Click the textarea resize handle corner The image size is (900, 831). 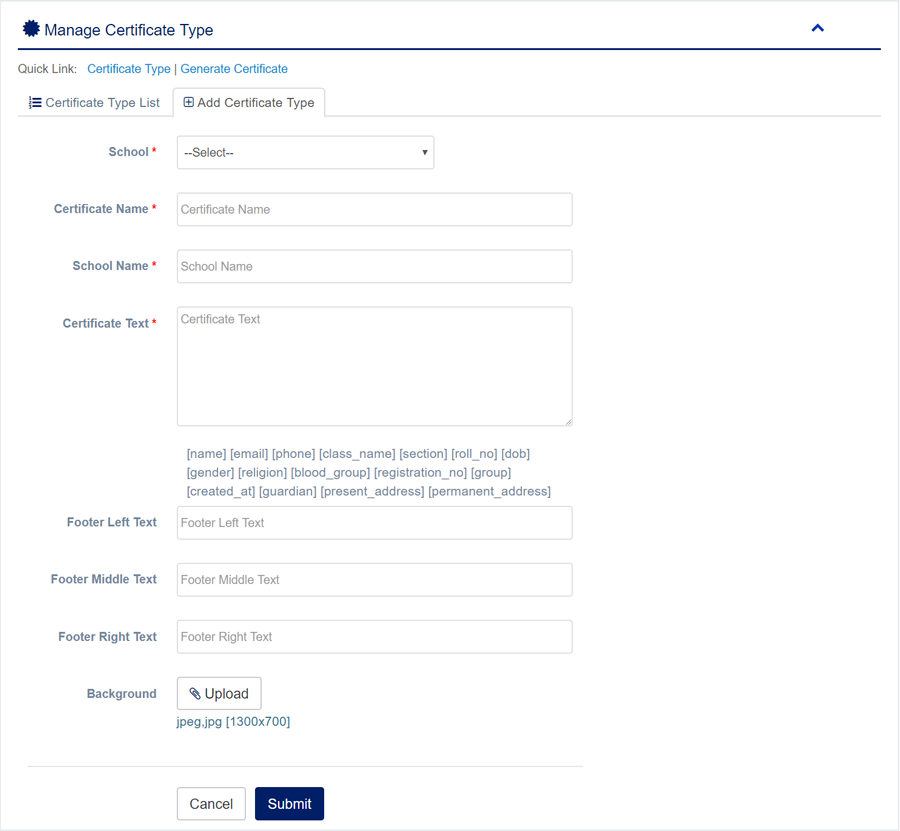568,422
